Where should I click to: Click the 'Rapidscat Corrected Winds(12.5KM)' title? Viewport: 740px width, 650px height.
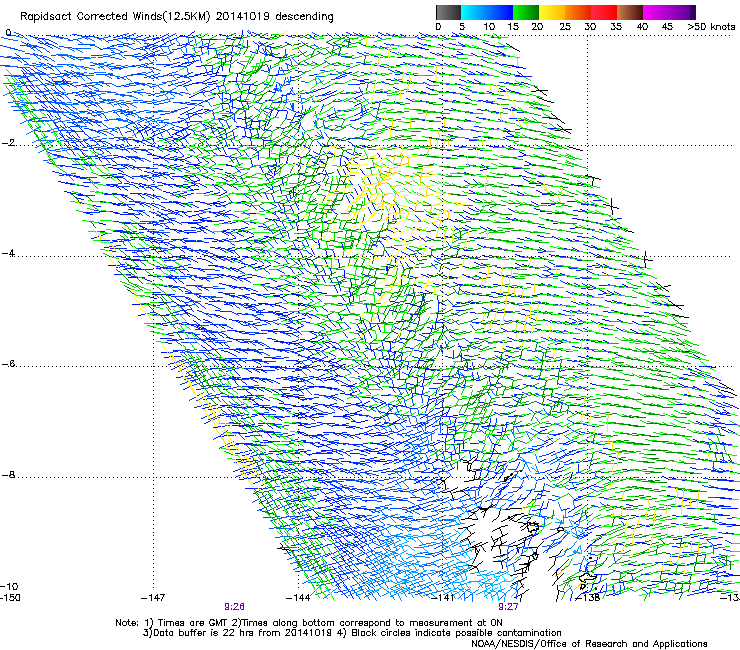click(x=115, y=17)
